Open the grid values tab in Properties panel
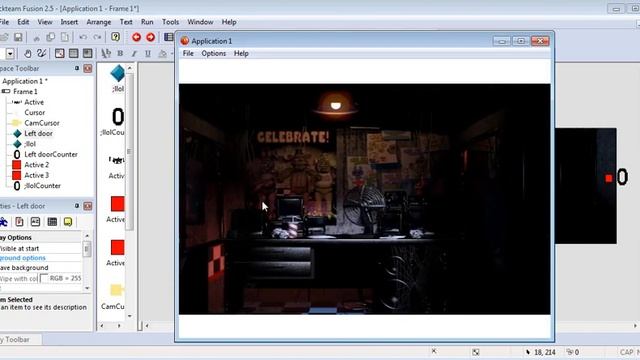The height and width of the screenshot is (360, 640). tap(52, 222)
